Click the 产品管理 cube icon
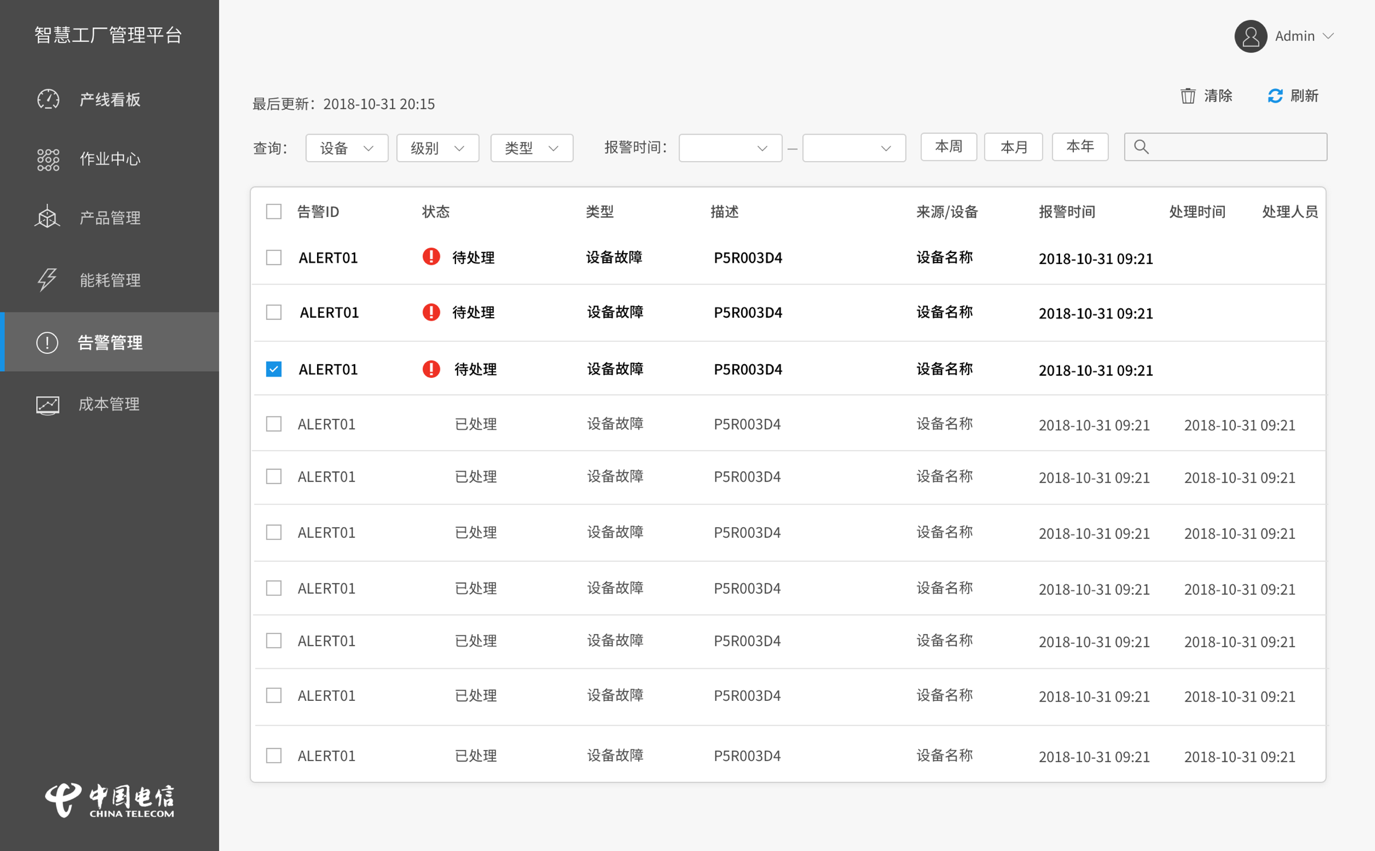This screenshot has width=1375, height=851. pyautogui.click(x=48, y=218)
